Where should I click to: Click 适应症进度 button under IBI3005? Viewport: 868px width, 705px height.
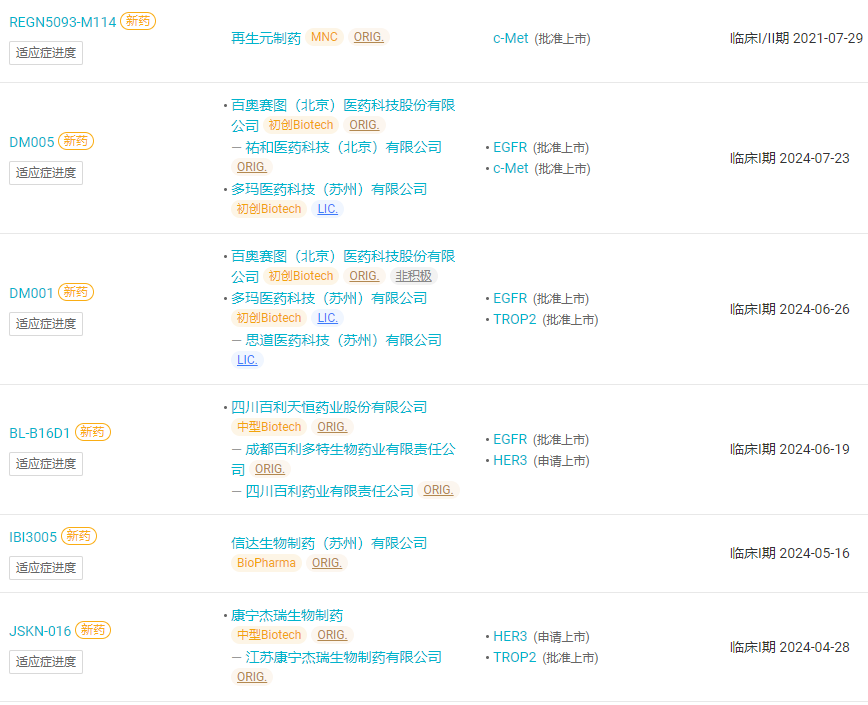click(x=46, y=568)
